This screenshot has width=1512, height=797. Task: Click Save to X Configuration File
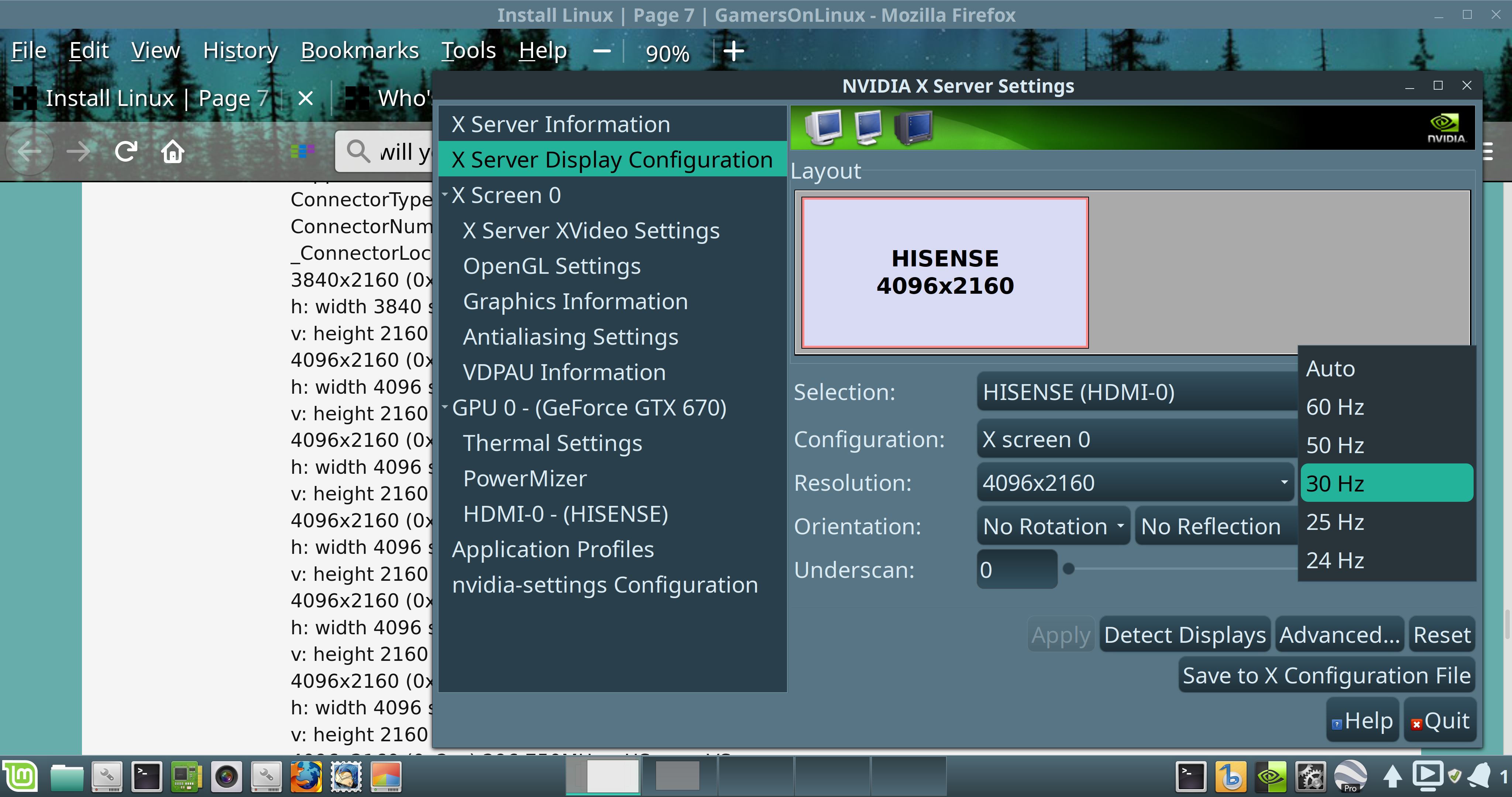click(x=1327, y=676)
